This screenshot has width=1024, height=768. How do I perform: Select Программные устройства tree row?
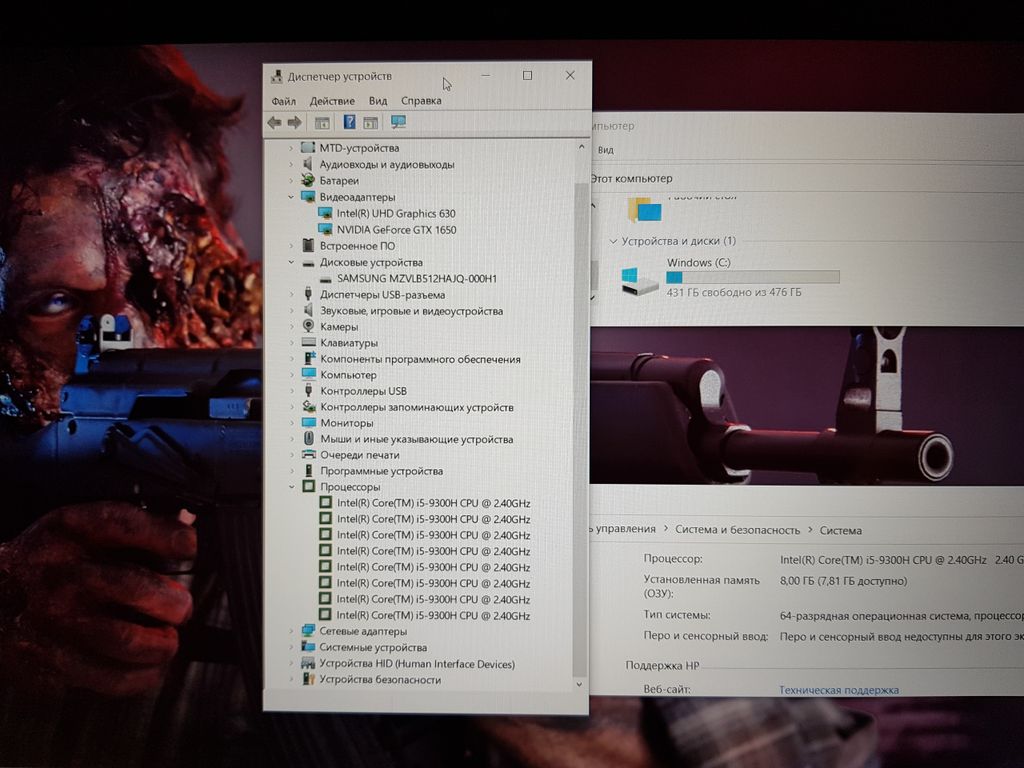381,471
